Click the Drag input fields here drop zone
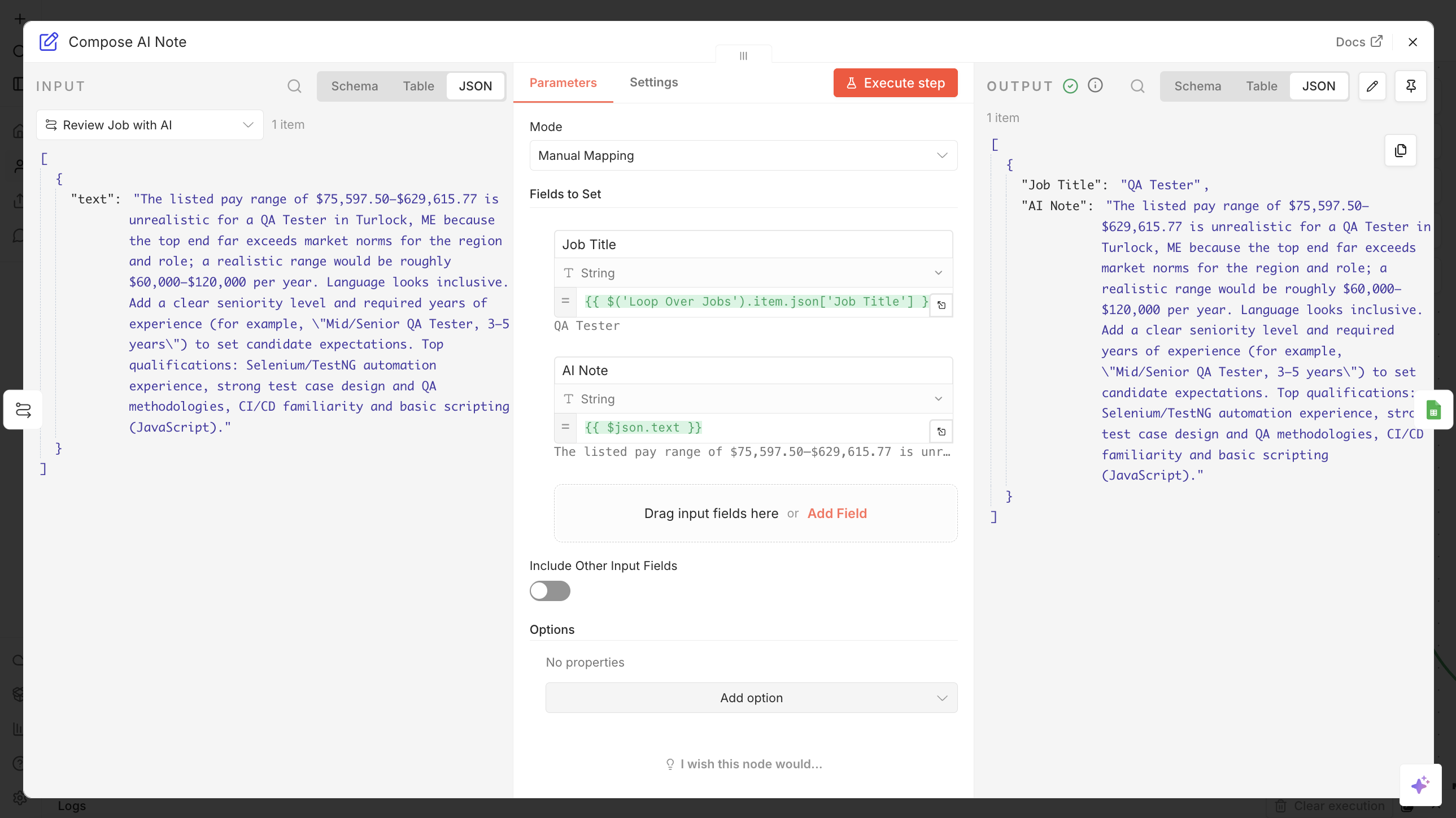 755,514
